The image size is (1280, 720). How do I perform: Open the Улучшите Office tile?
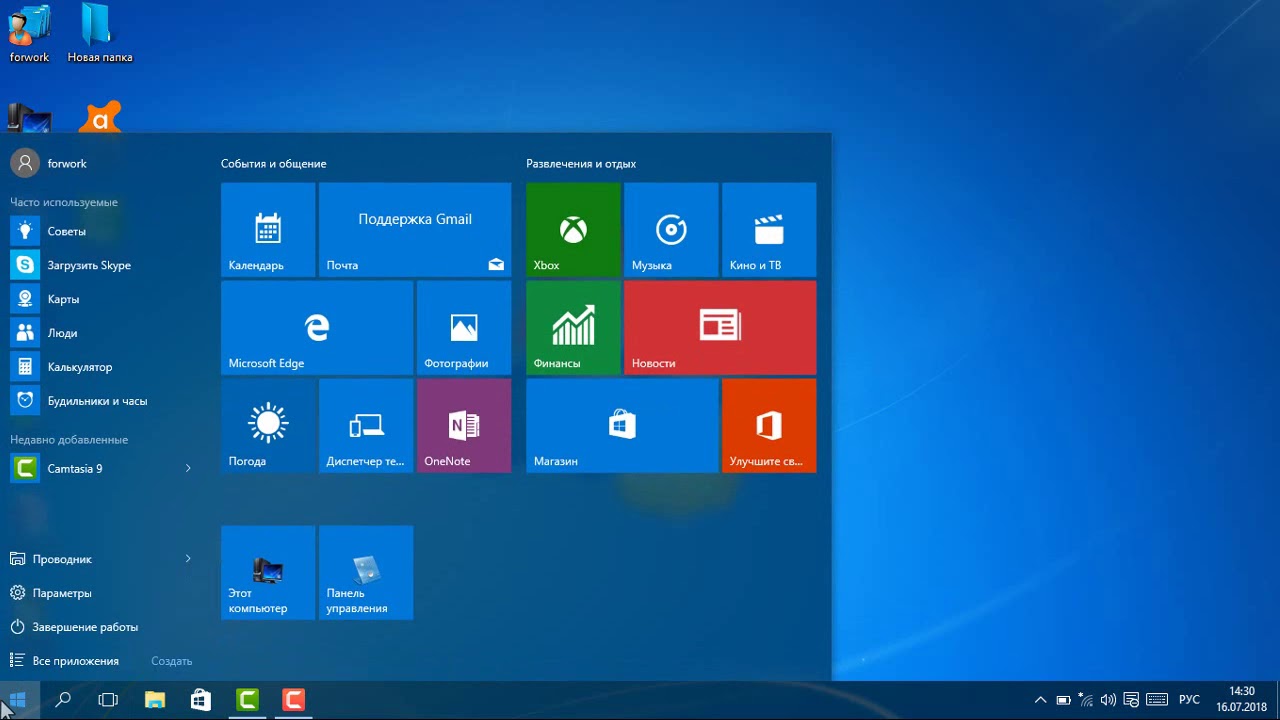[769, 425]
